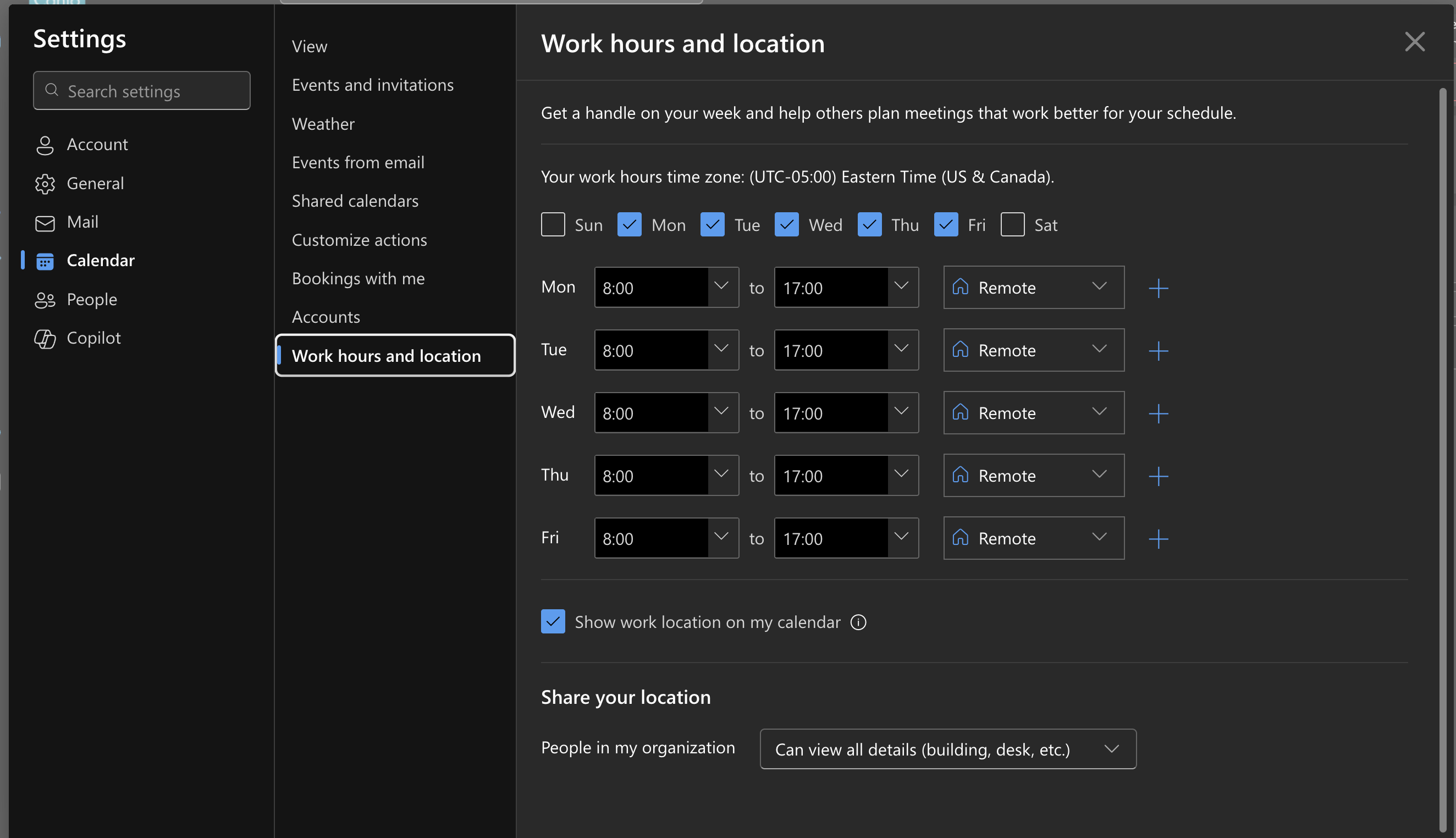Click the plus icon on Friday row

click(x=1158, y=539)
